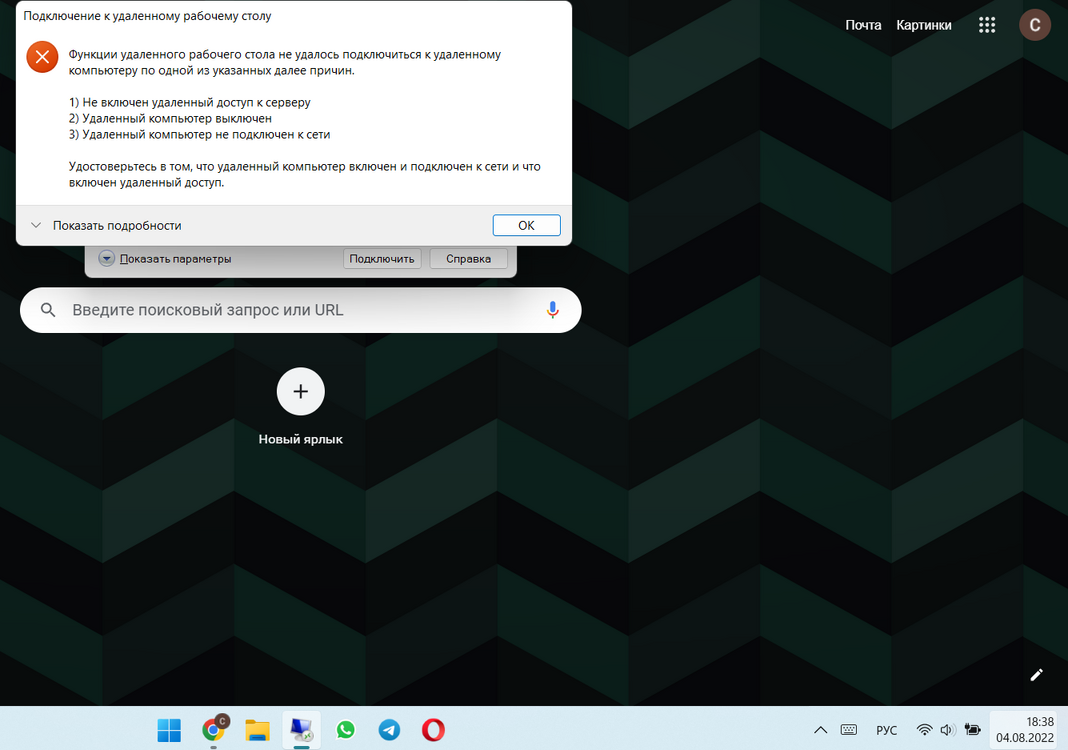The height and width of the screenshot is (750, 1068).
Task: Click the magnifier icon in the search box
Action: coord(48,310)
